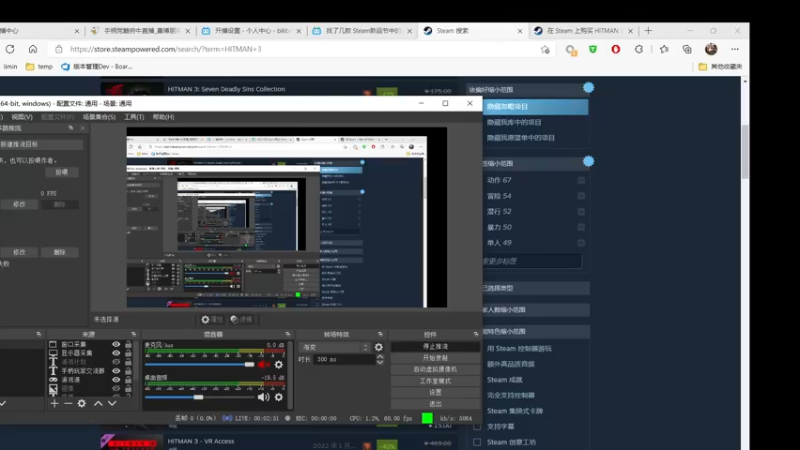Screen dimensions: 800x450
Task: Open the 帮助(H) menu in OBS
Action: tap(163, 117)
